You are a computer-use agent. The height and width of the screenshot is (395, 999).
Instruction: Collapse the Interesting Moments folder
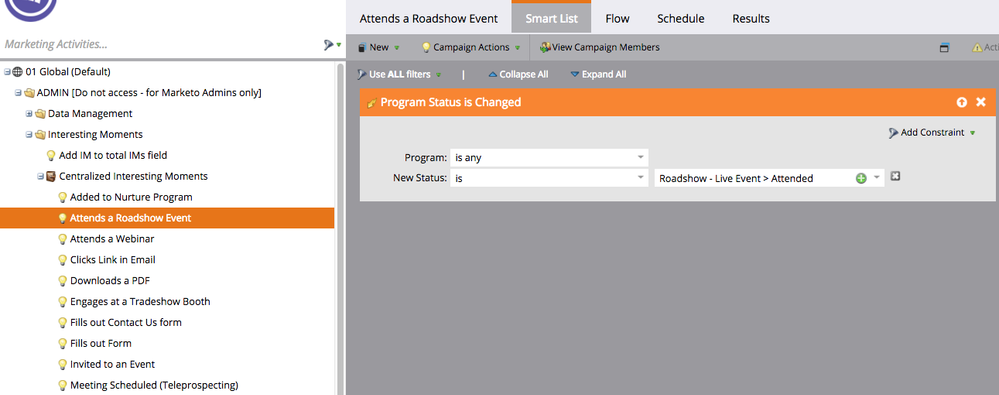[29, 134]
